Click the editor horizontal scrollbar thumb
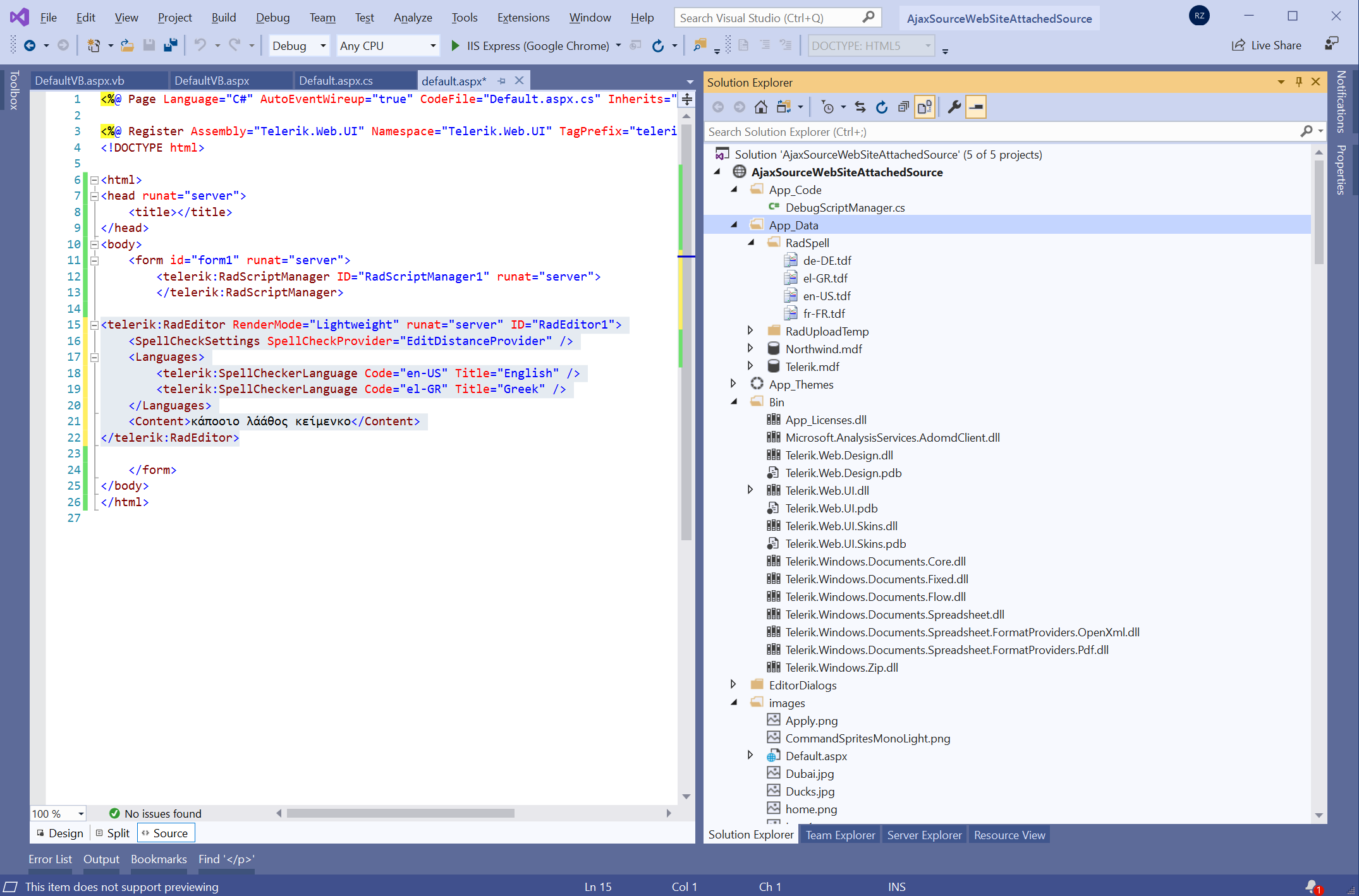The image size is (1359, 896). pyautogui.click(x=400, y=814)
